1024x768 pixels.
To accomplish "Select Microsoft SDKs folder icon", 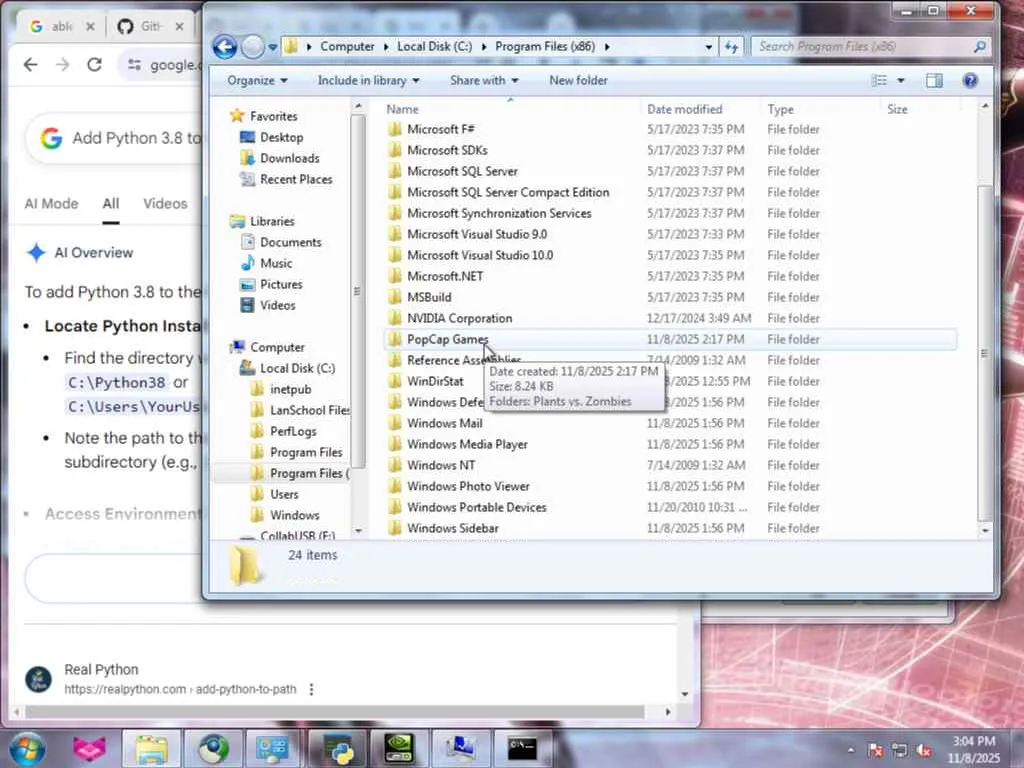I will [x=394, y=150].
